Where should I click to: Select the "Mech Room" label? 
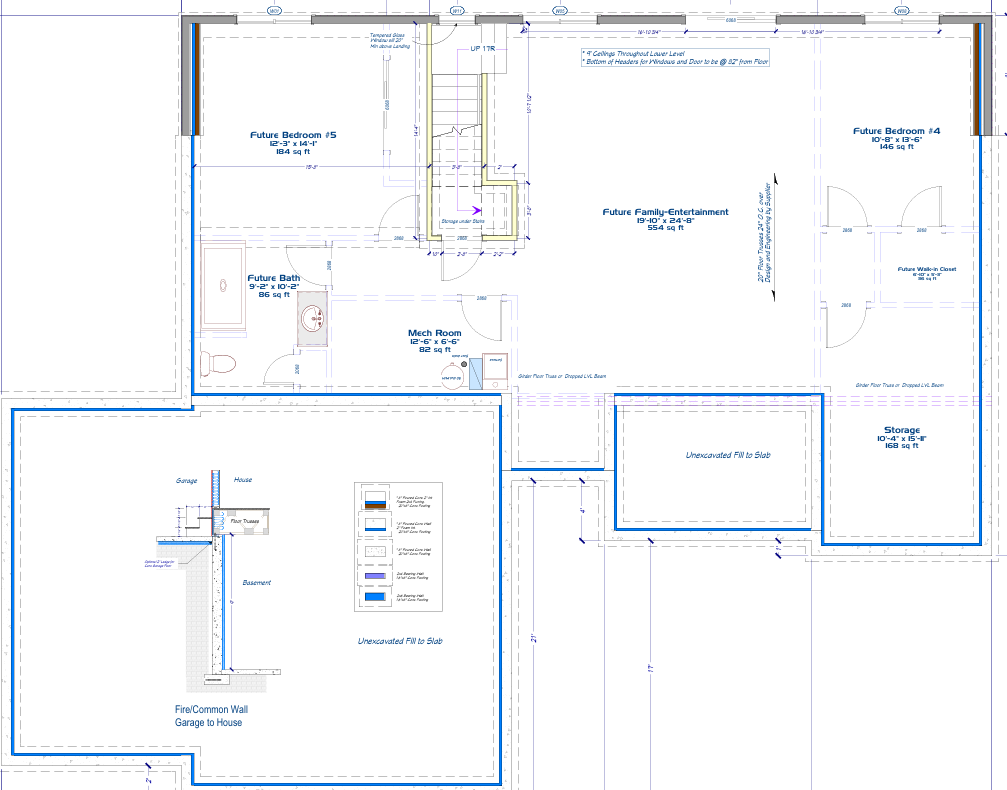click(435, 333)
